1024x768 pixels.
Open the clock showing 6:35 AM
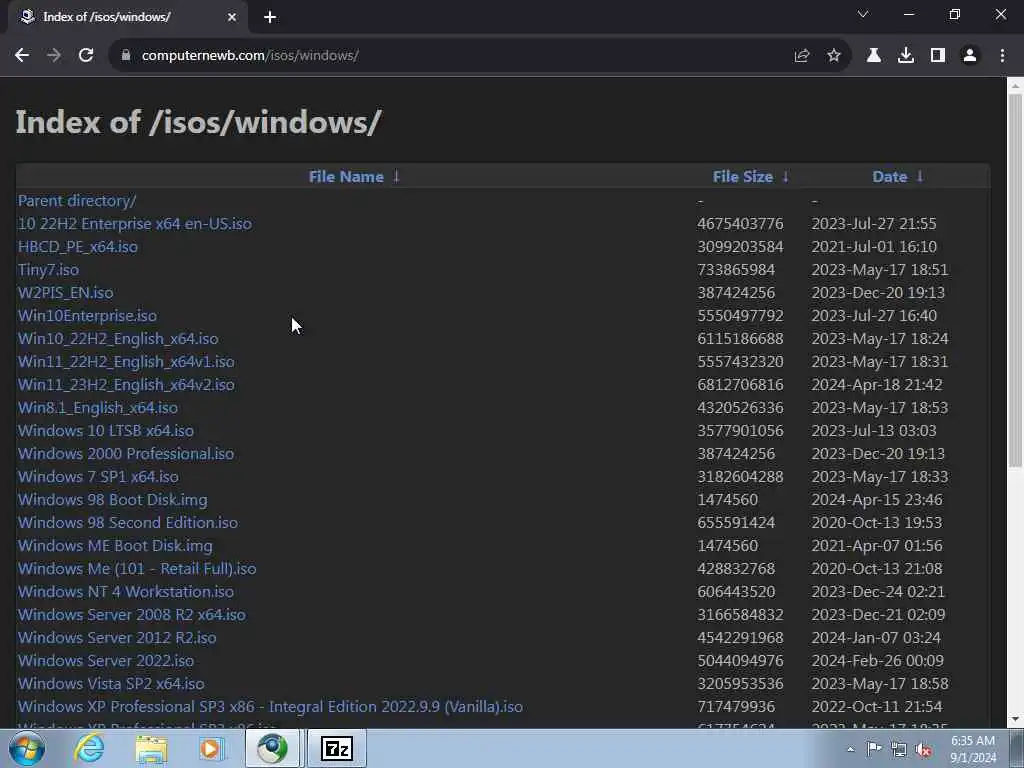click(x=973, y=749)
